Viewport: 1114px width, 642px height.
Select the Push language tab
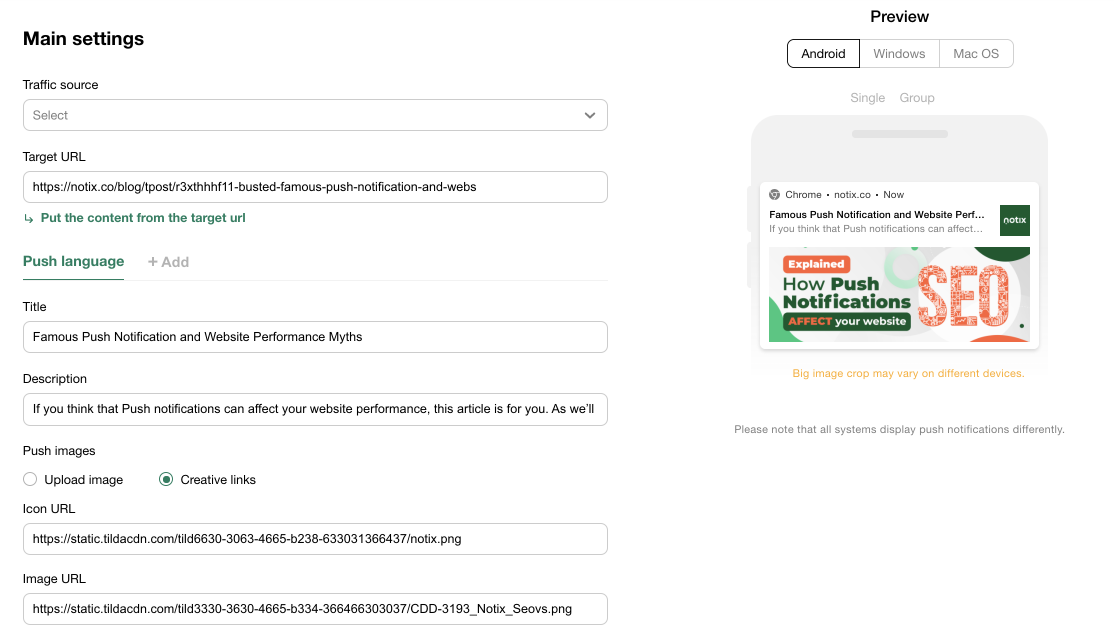coord(73,261)
